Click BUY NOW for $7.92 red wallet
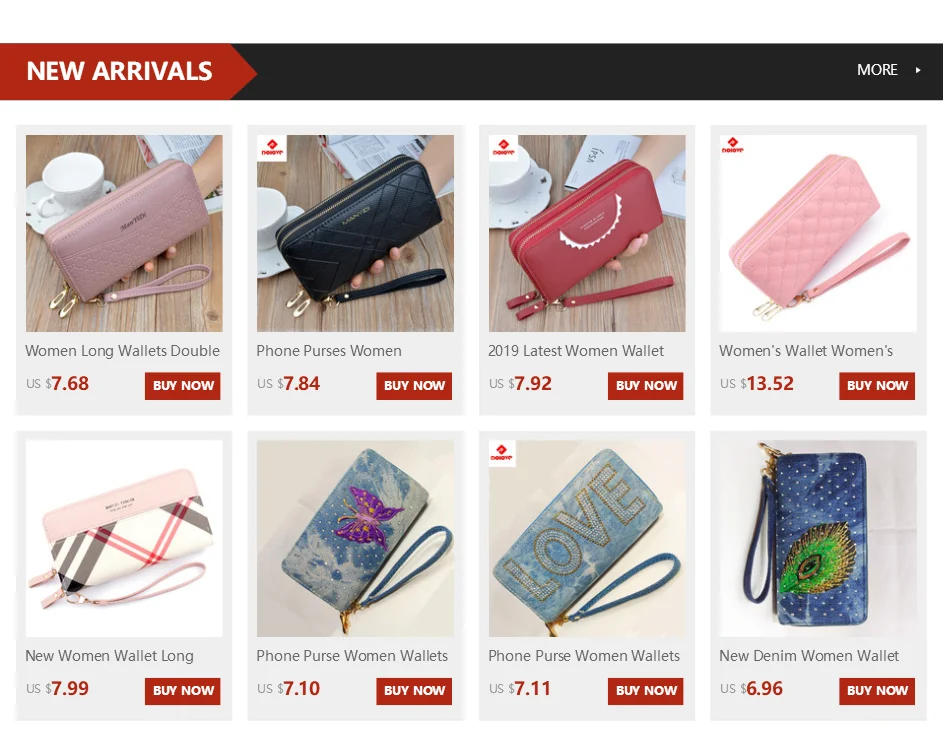 pyautogui.click(x=646, y=386)
